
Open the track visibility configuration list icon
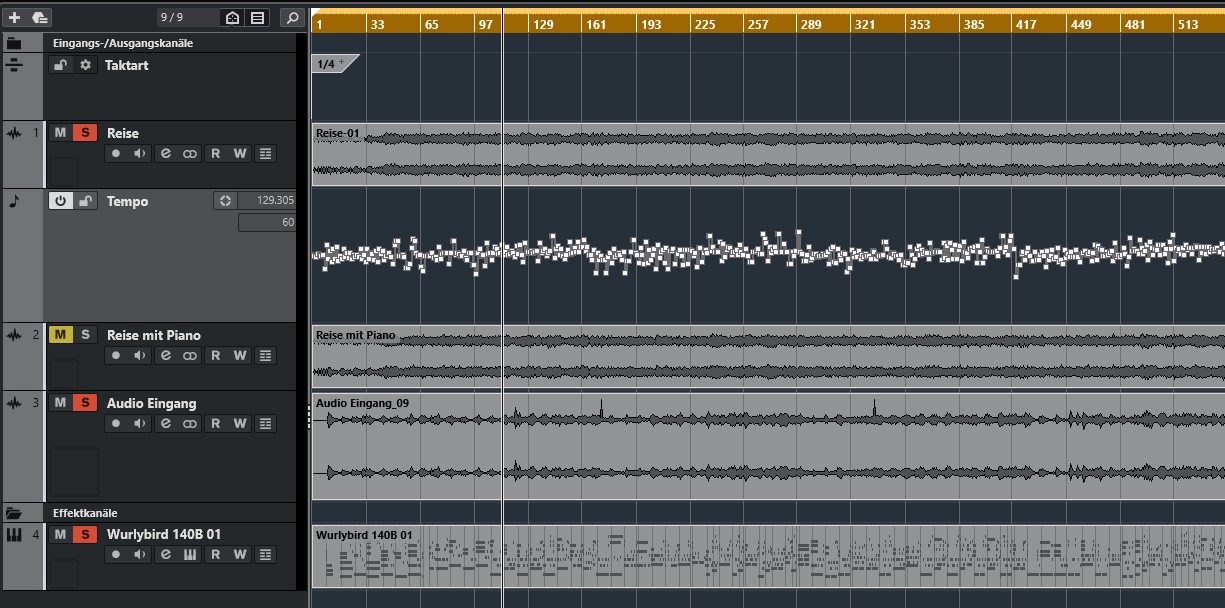pyautogui.click(x=258, y=17)
